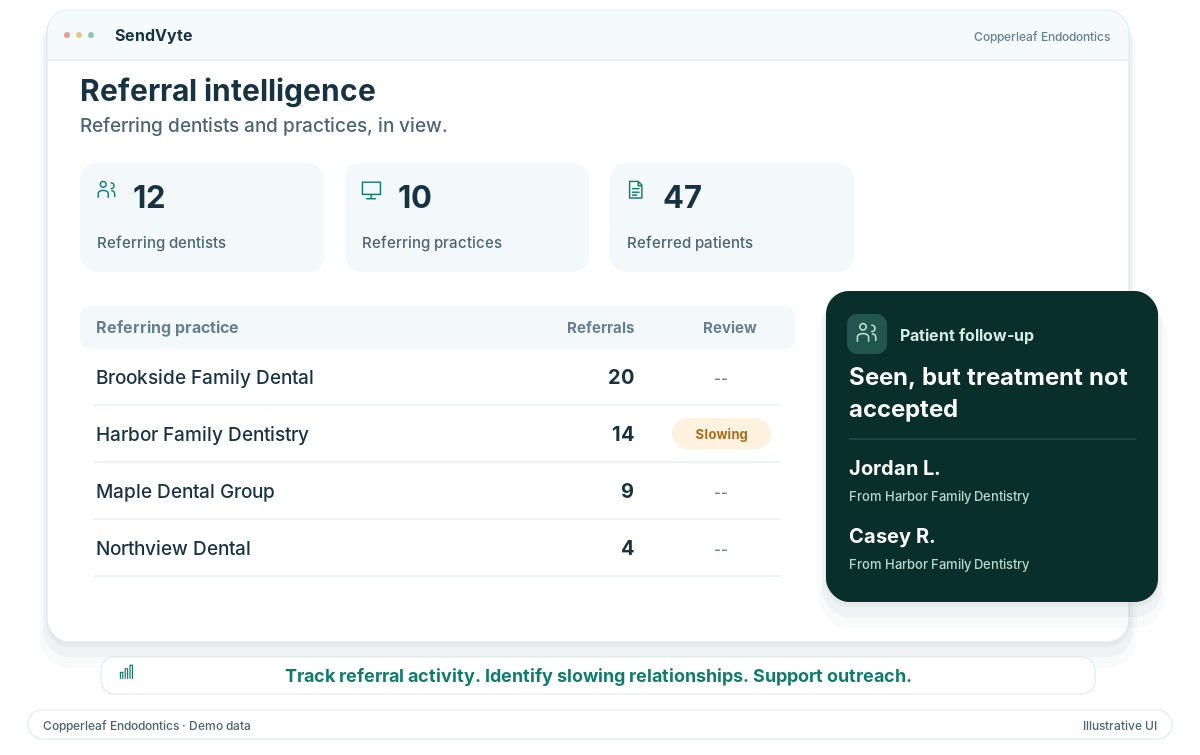
Task: Click the Slowing badge for Harbor Family Dentistry
Action: tap(721, 434)
